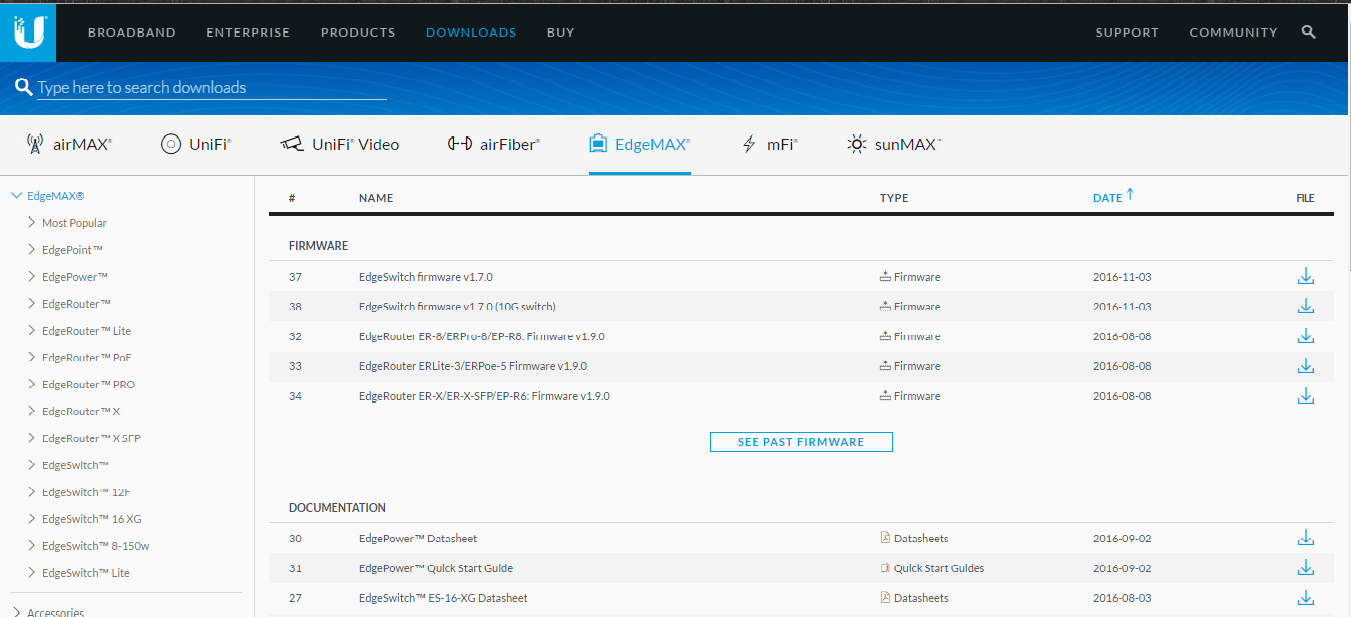Screen dimensions: 1351x617
Task: Open the Buy page
Action: click(561, 32)
